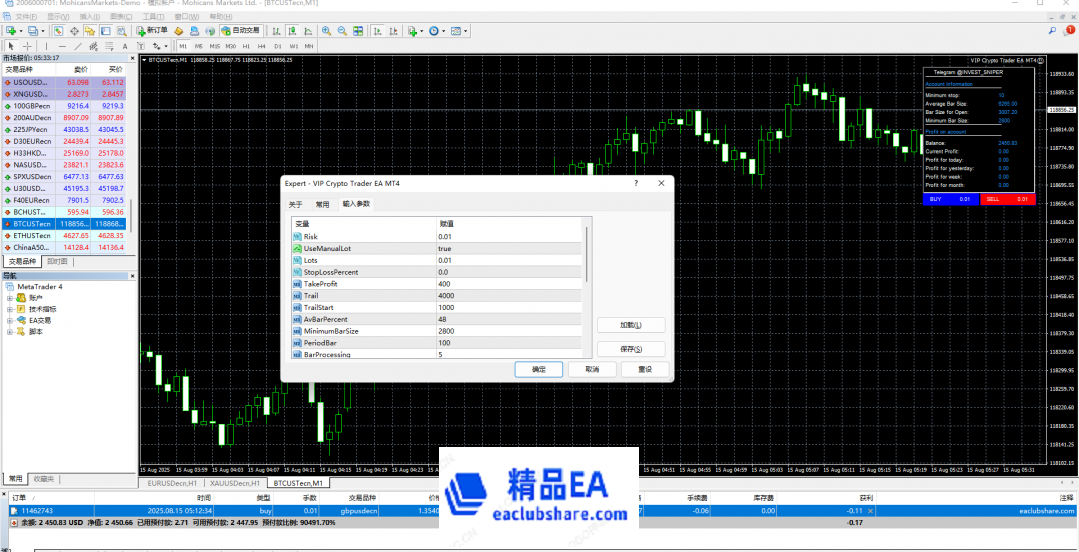
Task: Click the tile windows grid icon
Action: [x=358, y=31]
